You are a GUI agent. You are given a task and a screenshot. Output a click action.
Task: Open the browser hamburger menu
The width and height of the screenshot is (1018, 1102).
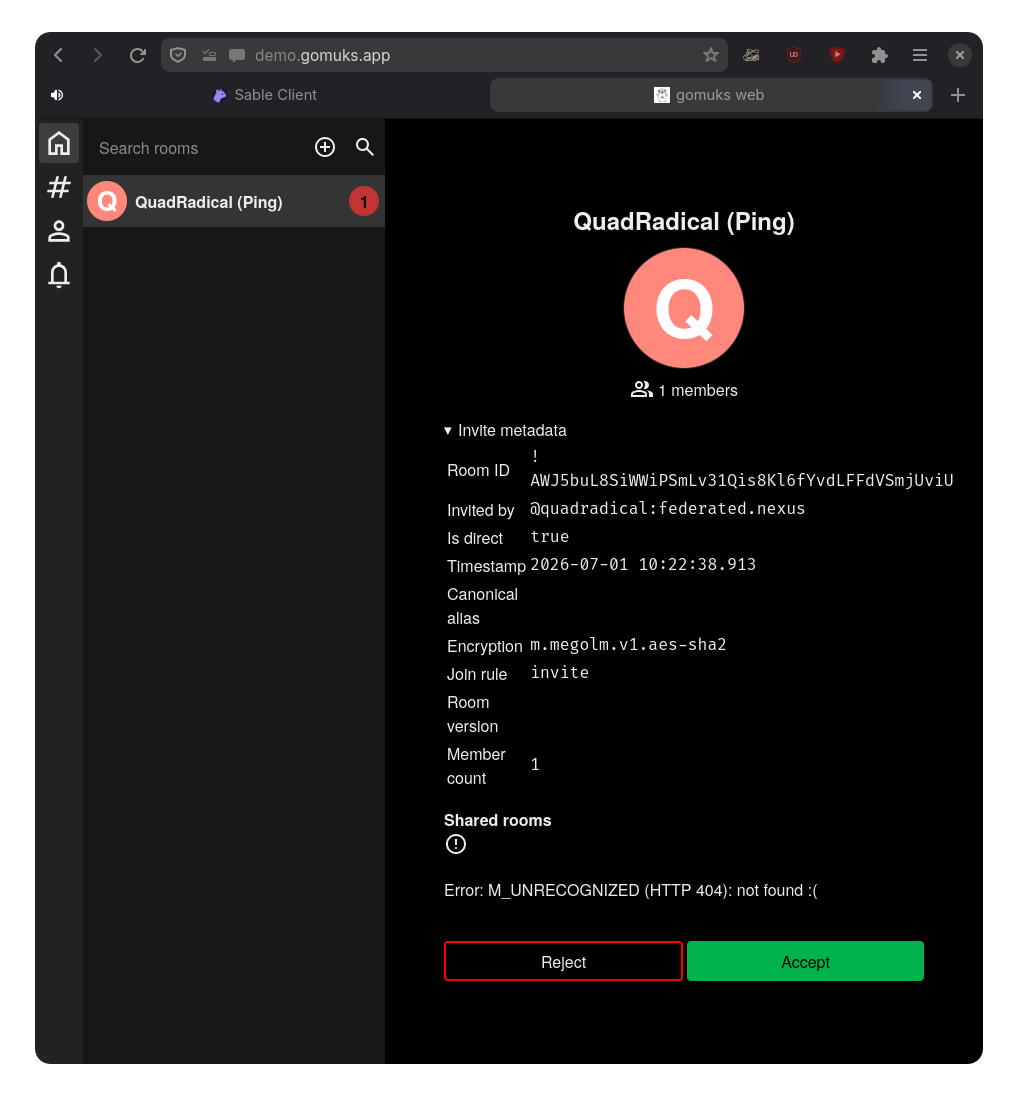tap(920, 55)
